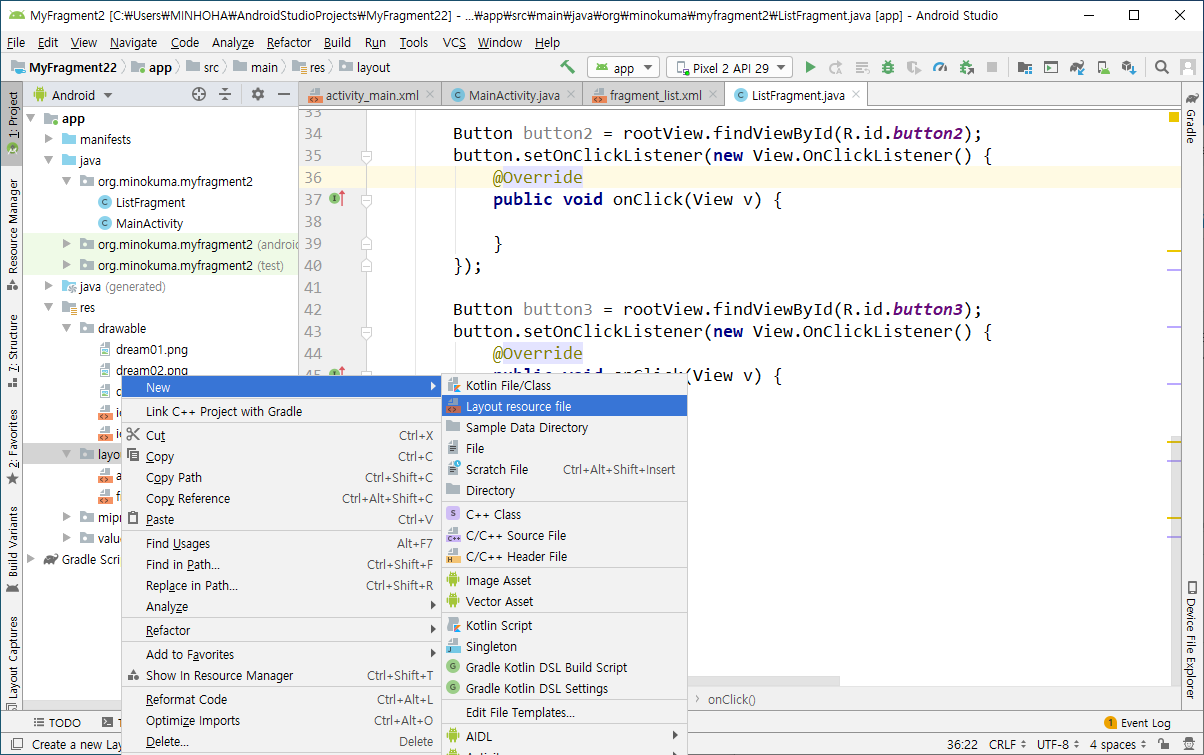Open the SDK Manager icon
The height and width of the screenshot is (755, 1204).
click(x=1129, y=68)
